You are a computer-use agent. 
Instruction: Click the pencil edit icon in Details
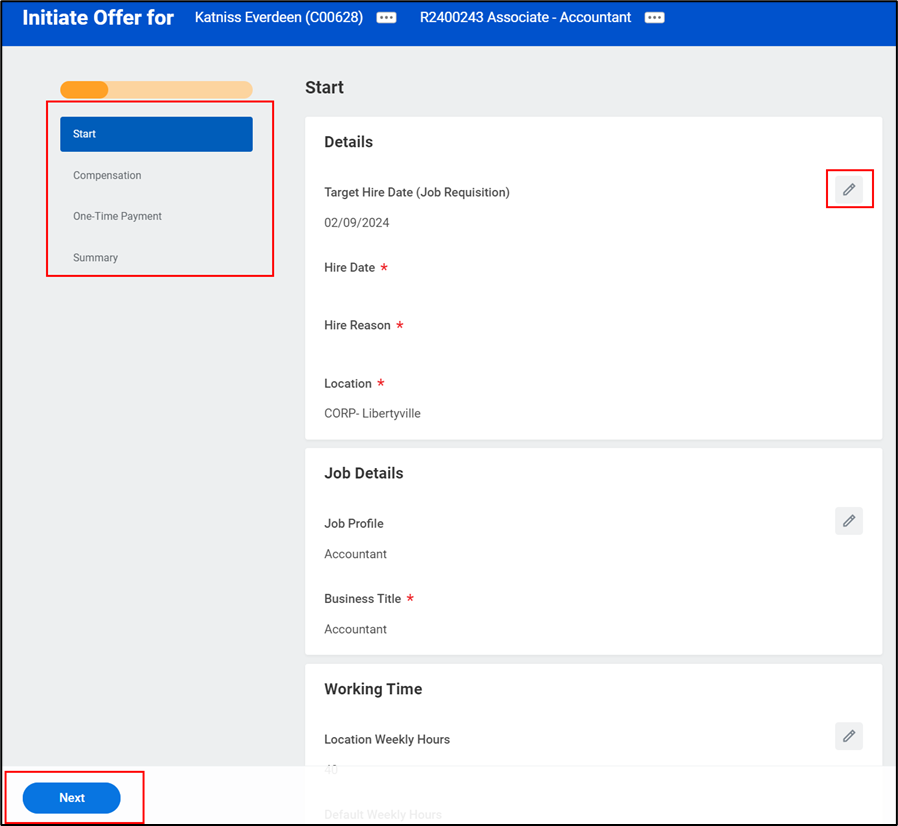[x=849, y=189]
